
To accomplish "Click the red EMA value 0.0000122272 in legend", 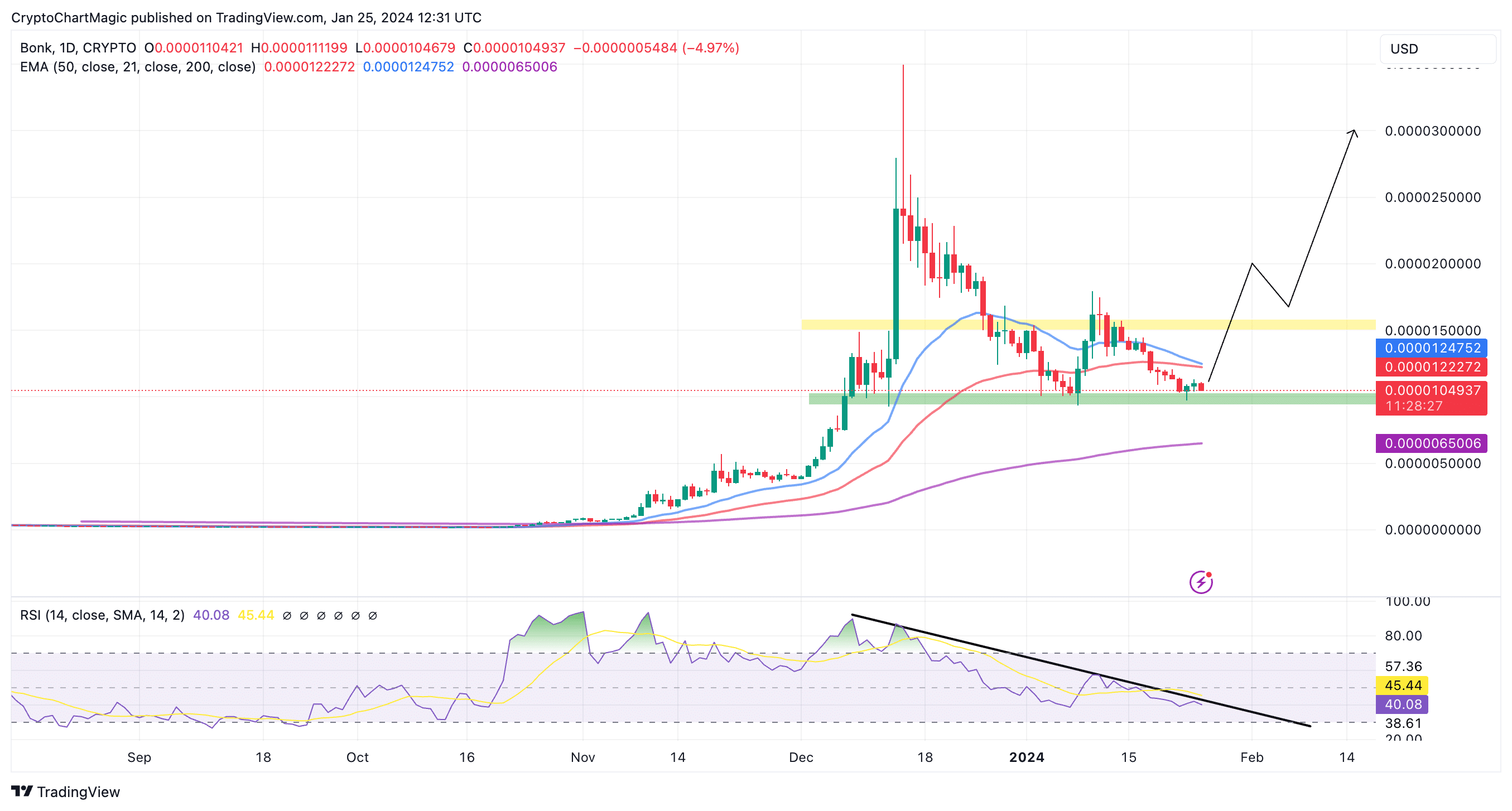I will click(309, 67).
